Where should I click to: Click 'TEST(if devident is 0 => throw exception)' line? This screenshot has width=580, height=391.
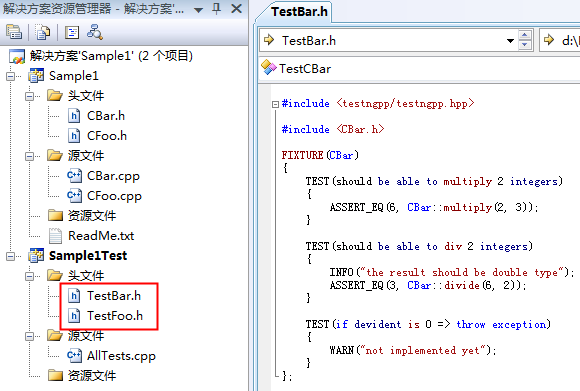pyautogui.click(x=428, y=324)
